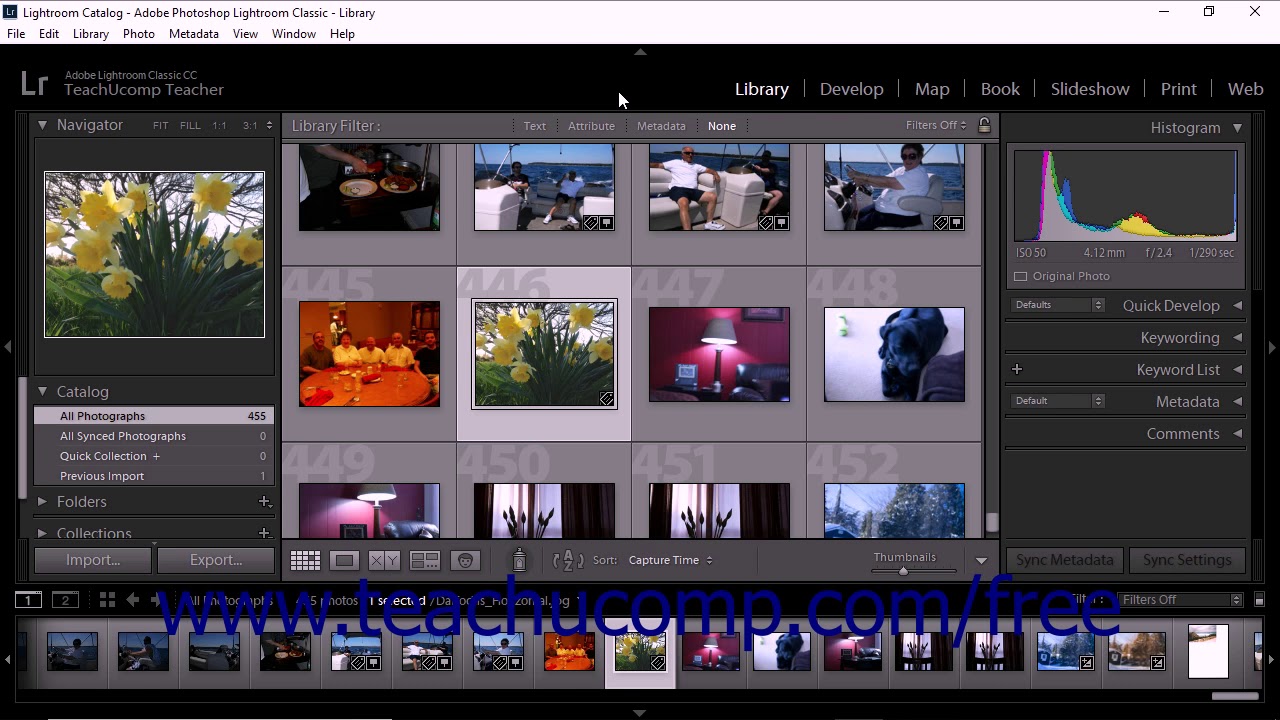This screenshot has height=720, width=1280.
Task: Add a new folder with plus icon
Action: (x=264, y=502)
